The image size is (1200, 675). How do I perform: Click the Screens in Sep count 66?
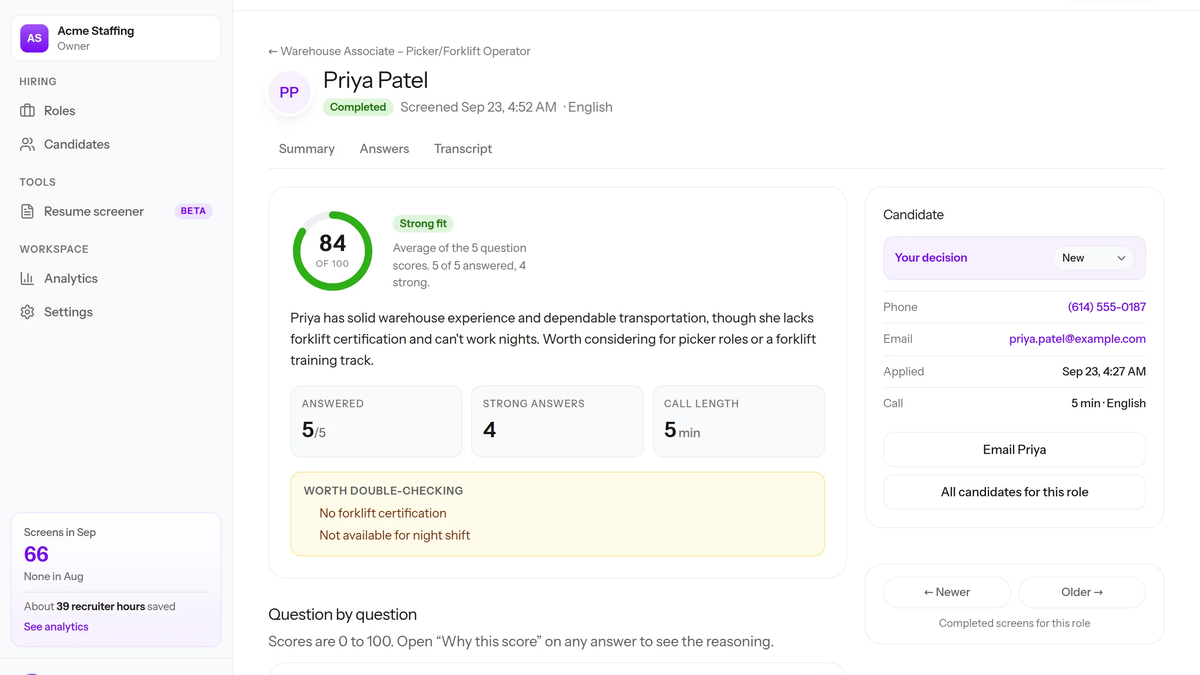36,554
